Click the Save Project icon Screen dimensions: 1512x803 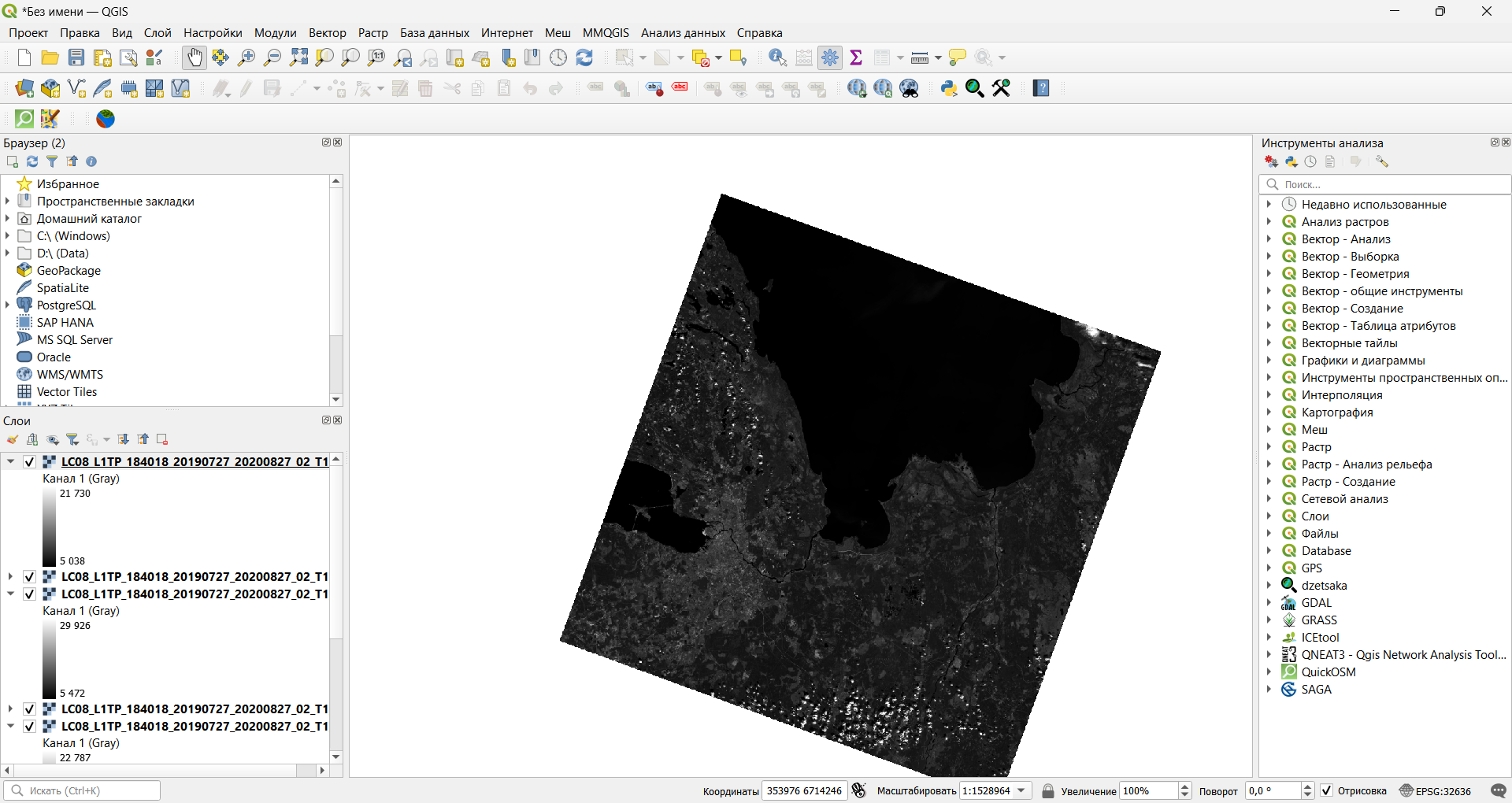point(76,57)
